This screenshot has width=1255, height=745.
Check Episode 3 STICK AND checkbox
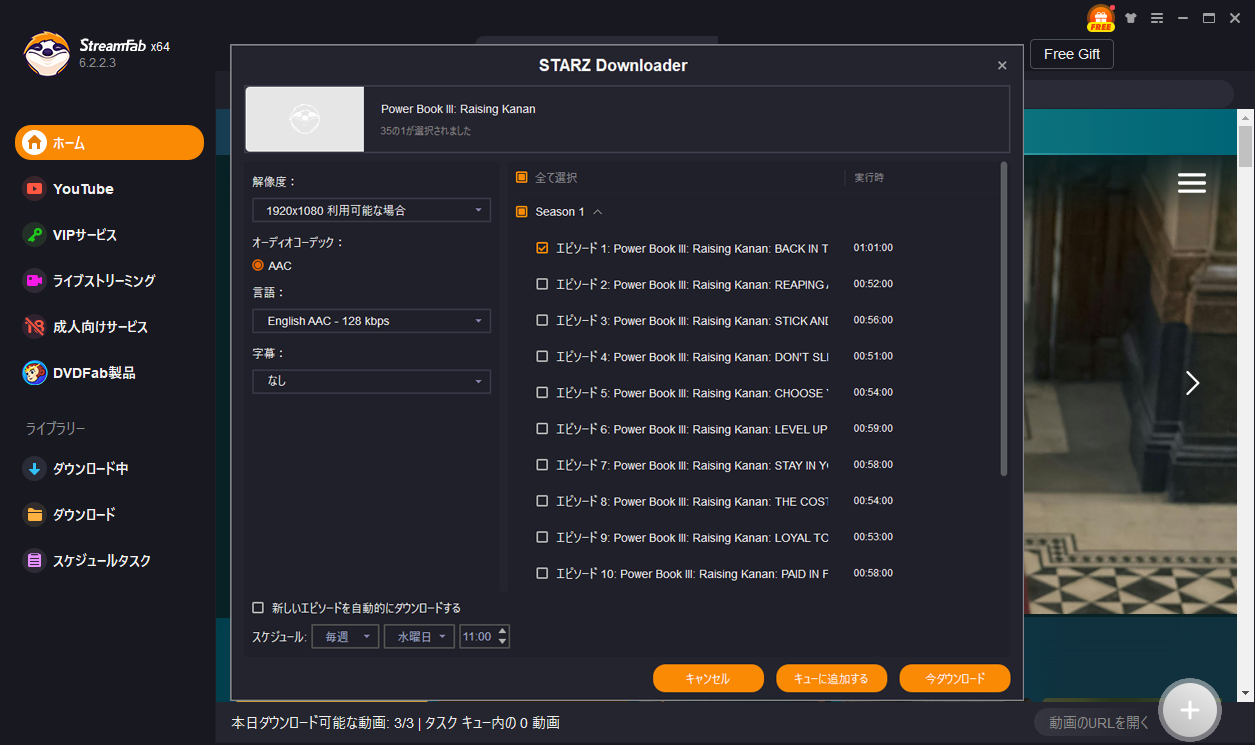point(542,320)
